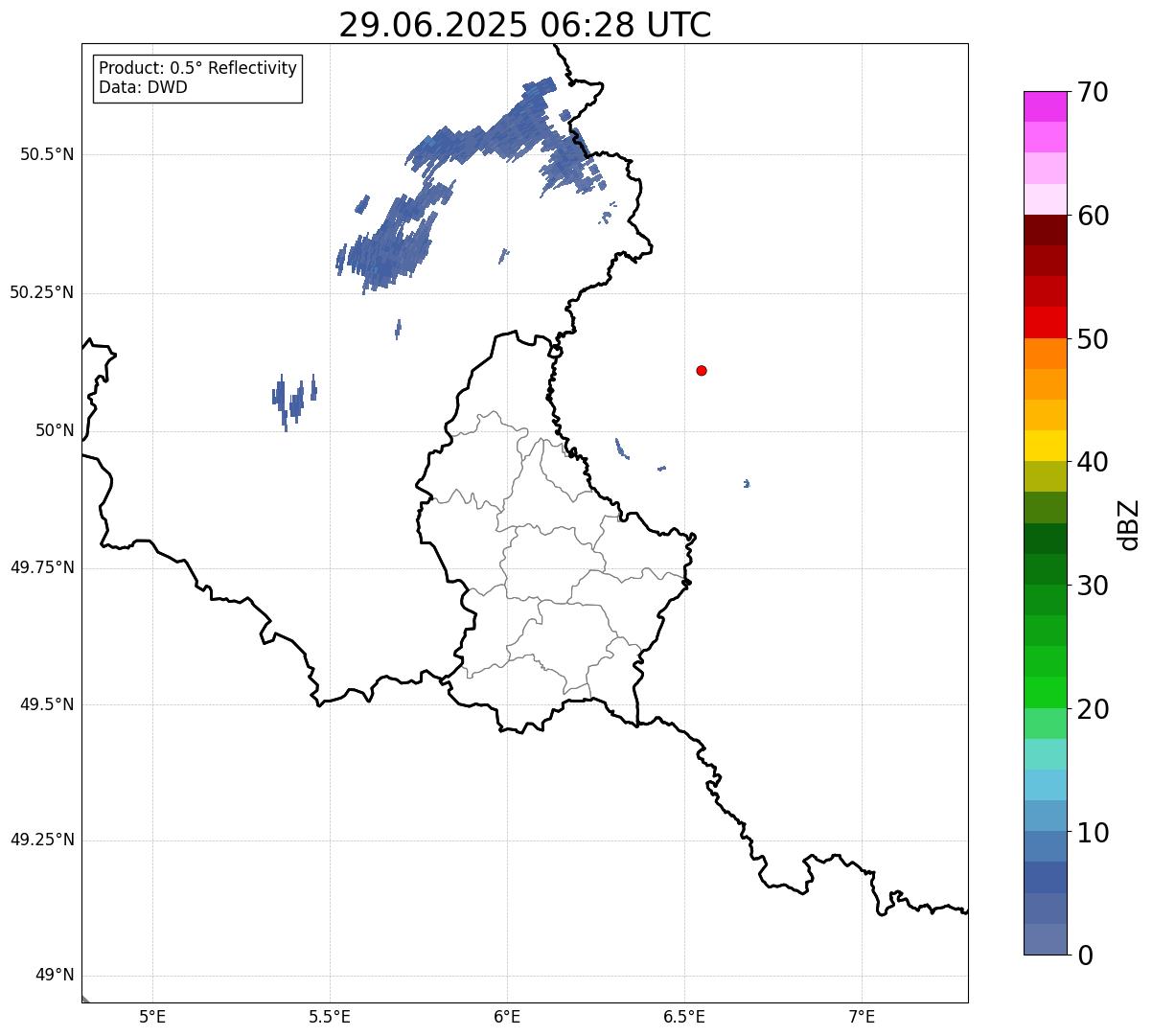Image resolution: width=1152 pixels, height=1036 pixels.
Task: Click the latitude label 49°N
Action: [x=55, y=976]
